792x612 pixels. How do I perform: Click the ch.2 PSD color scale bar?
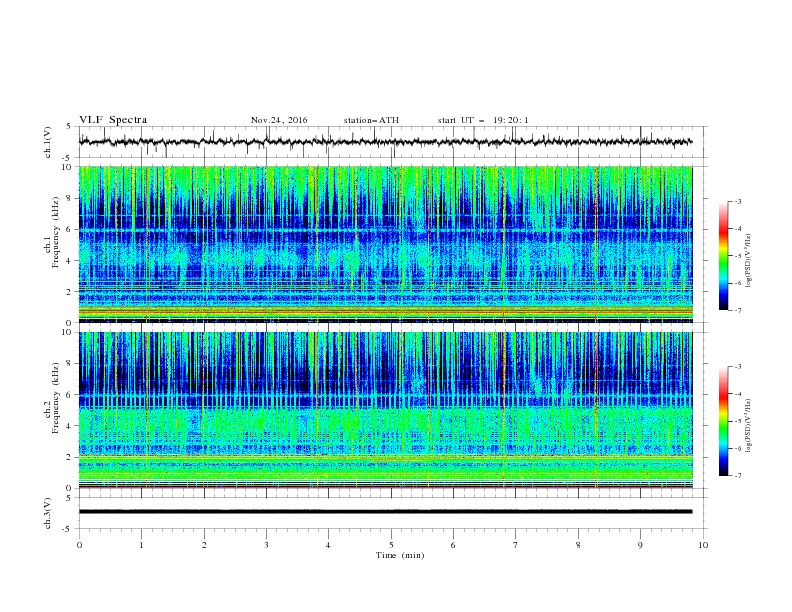pos(723,421)
